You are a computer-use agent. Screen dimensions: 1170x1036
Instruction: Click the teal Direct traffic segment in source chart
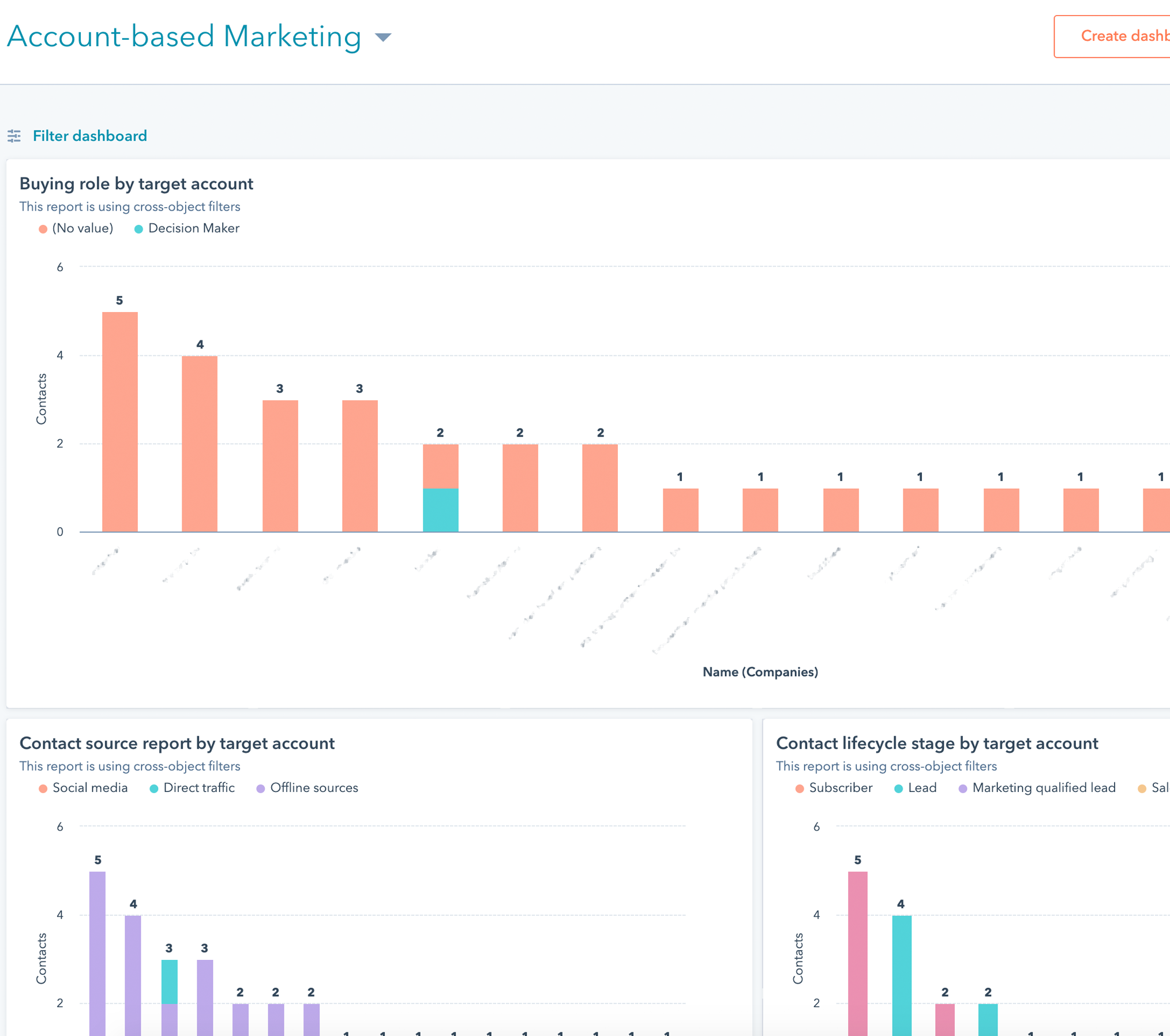click(170, 982)
